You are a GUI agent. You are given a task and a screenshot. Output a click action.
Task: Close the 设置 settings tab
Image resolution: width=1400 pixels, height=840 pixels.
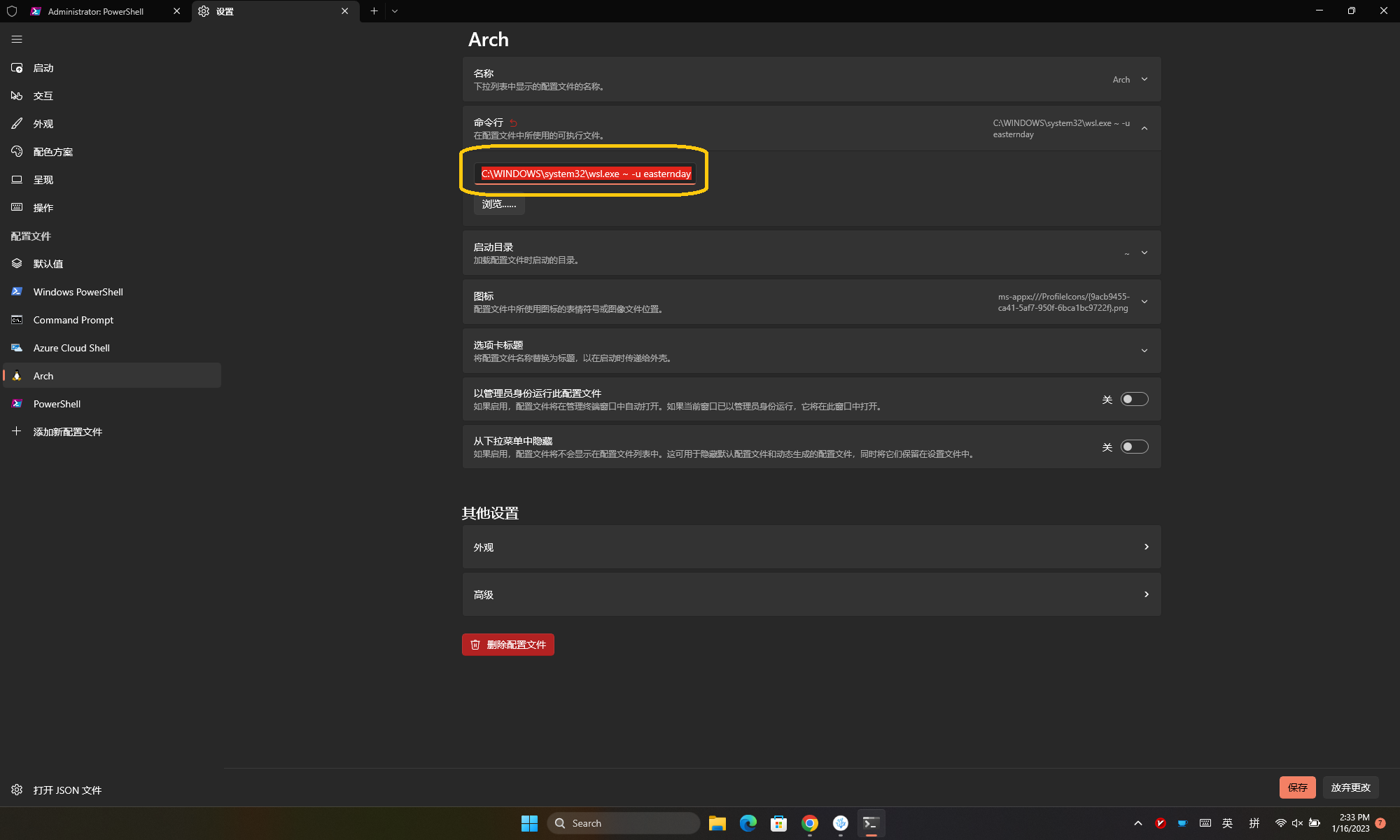(x=344, y=11)
